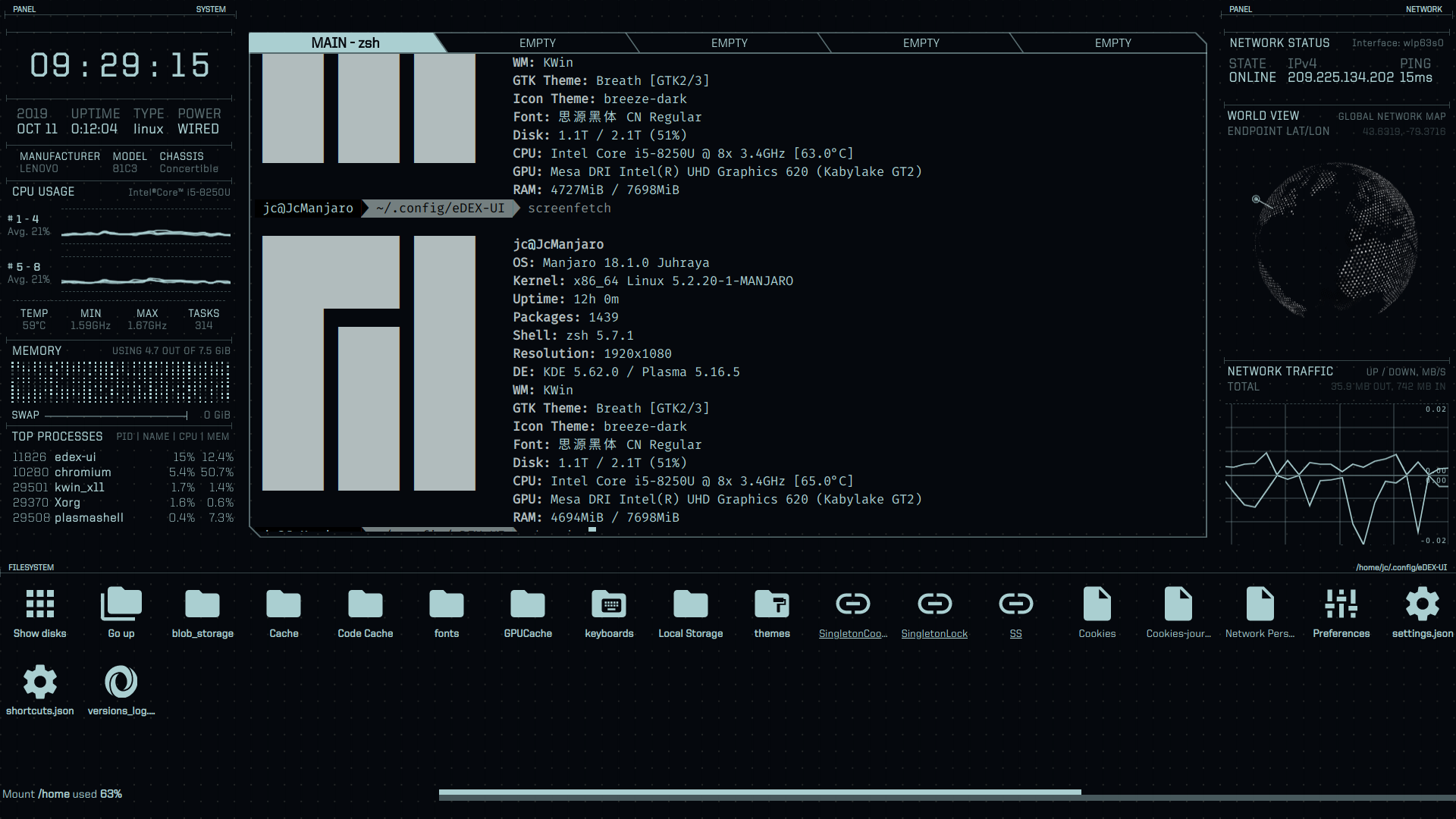1456x819 pixels.
Task: Click the IPv4 address 209.225.134.202
Action: 1340,77
